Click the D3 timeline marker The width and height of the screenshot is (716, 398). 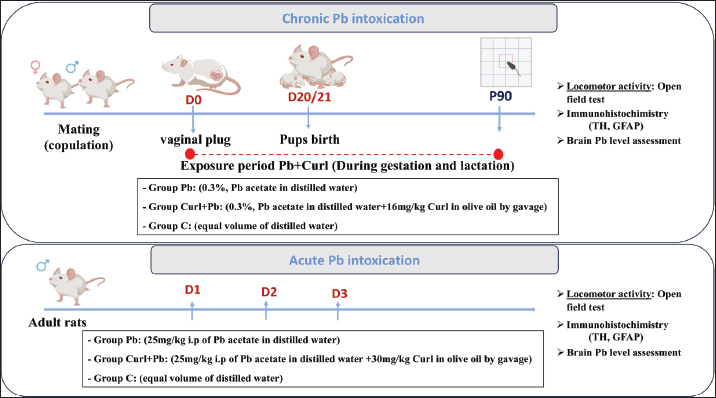tap(339, 293)
